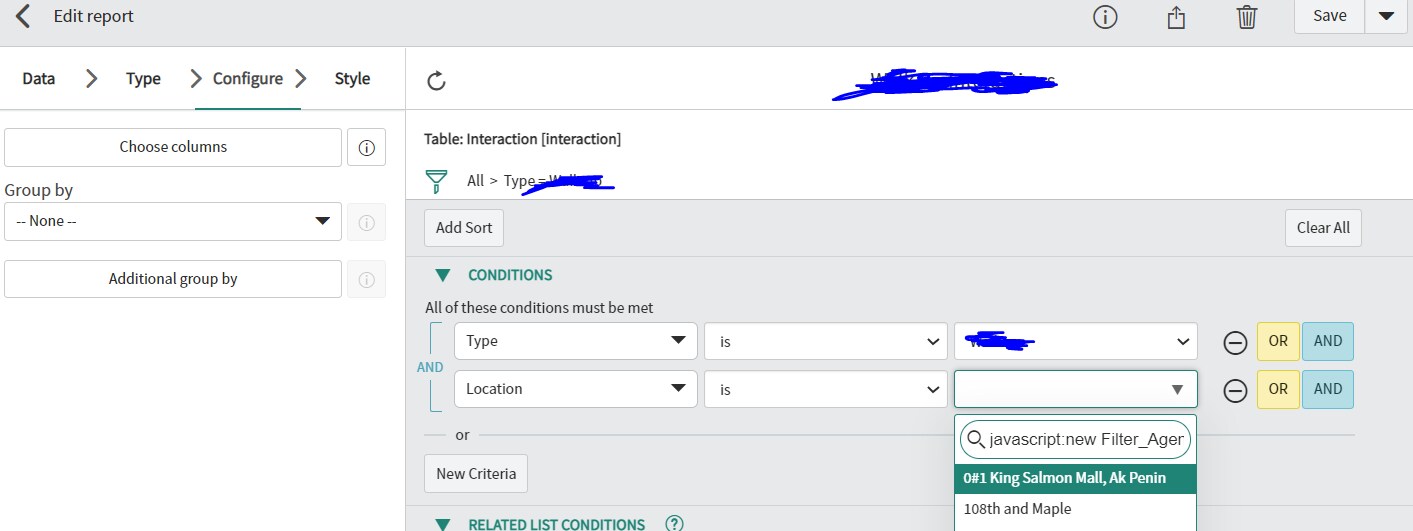Remove the Location condition row
Image resolution: width=1413 pixels, height=531 pixels.
click(x=1235, y=390)
